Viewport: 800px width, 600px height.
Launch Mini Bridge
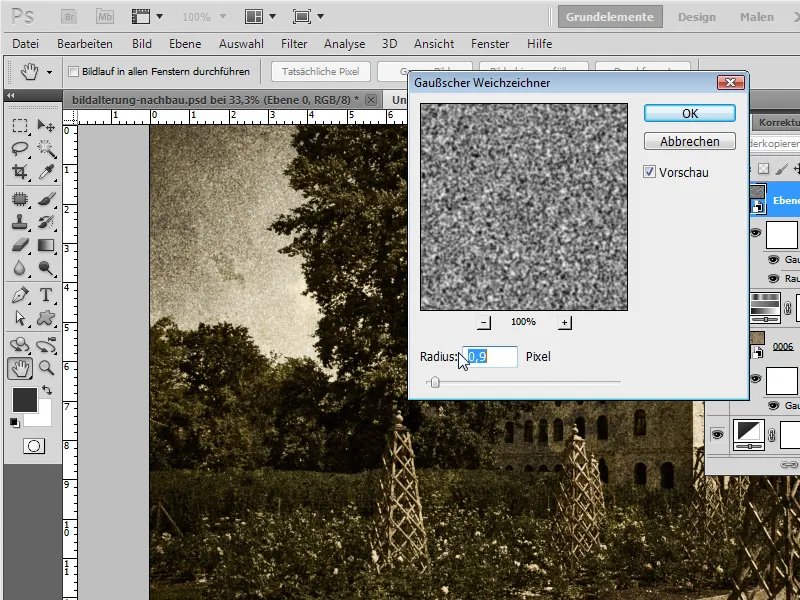click(105, 16)
